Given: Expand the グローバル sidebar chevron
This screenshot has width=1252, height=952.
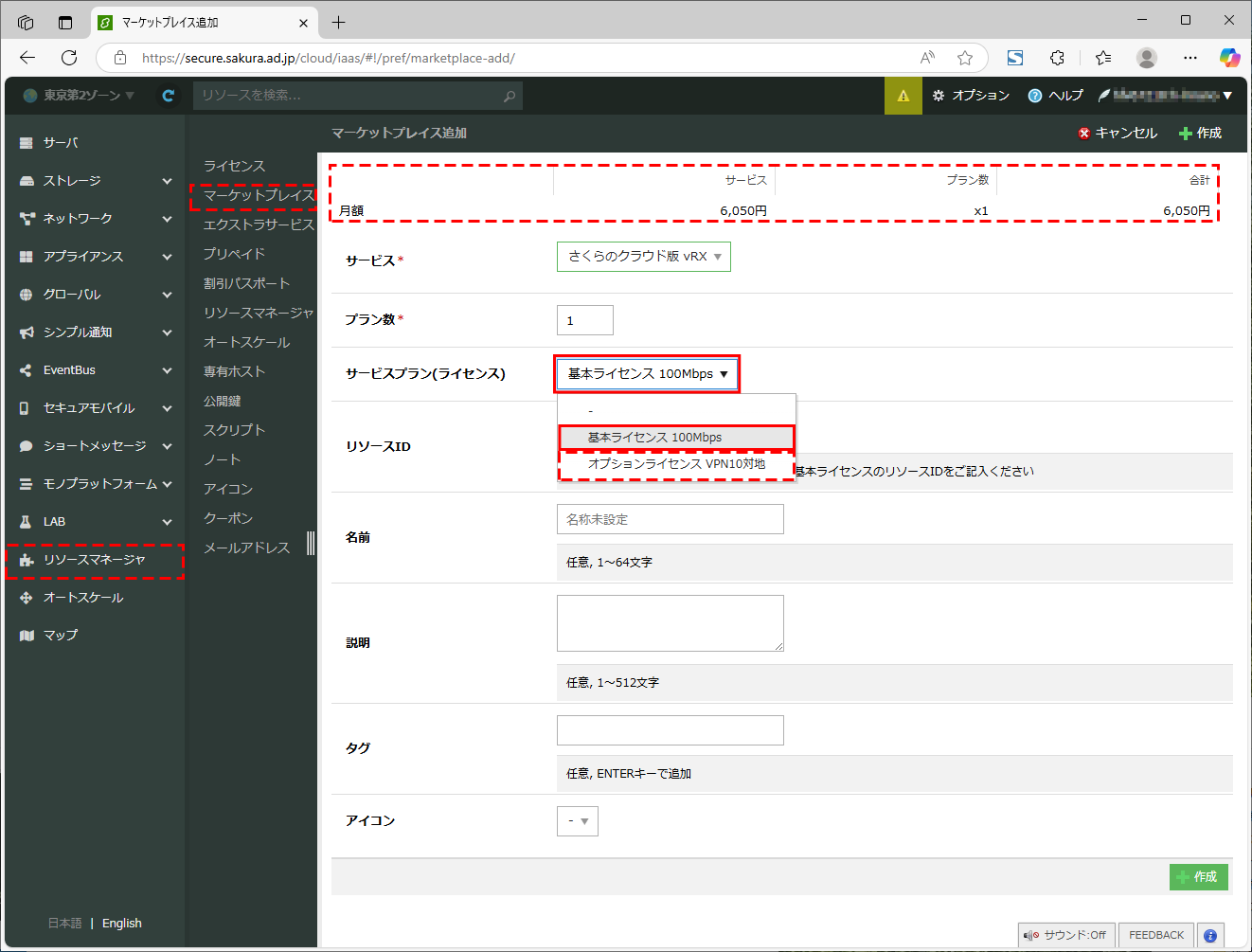Looking at the screenshot, I should [168, 295].
